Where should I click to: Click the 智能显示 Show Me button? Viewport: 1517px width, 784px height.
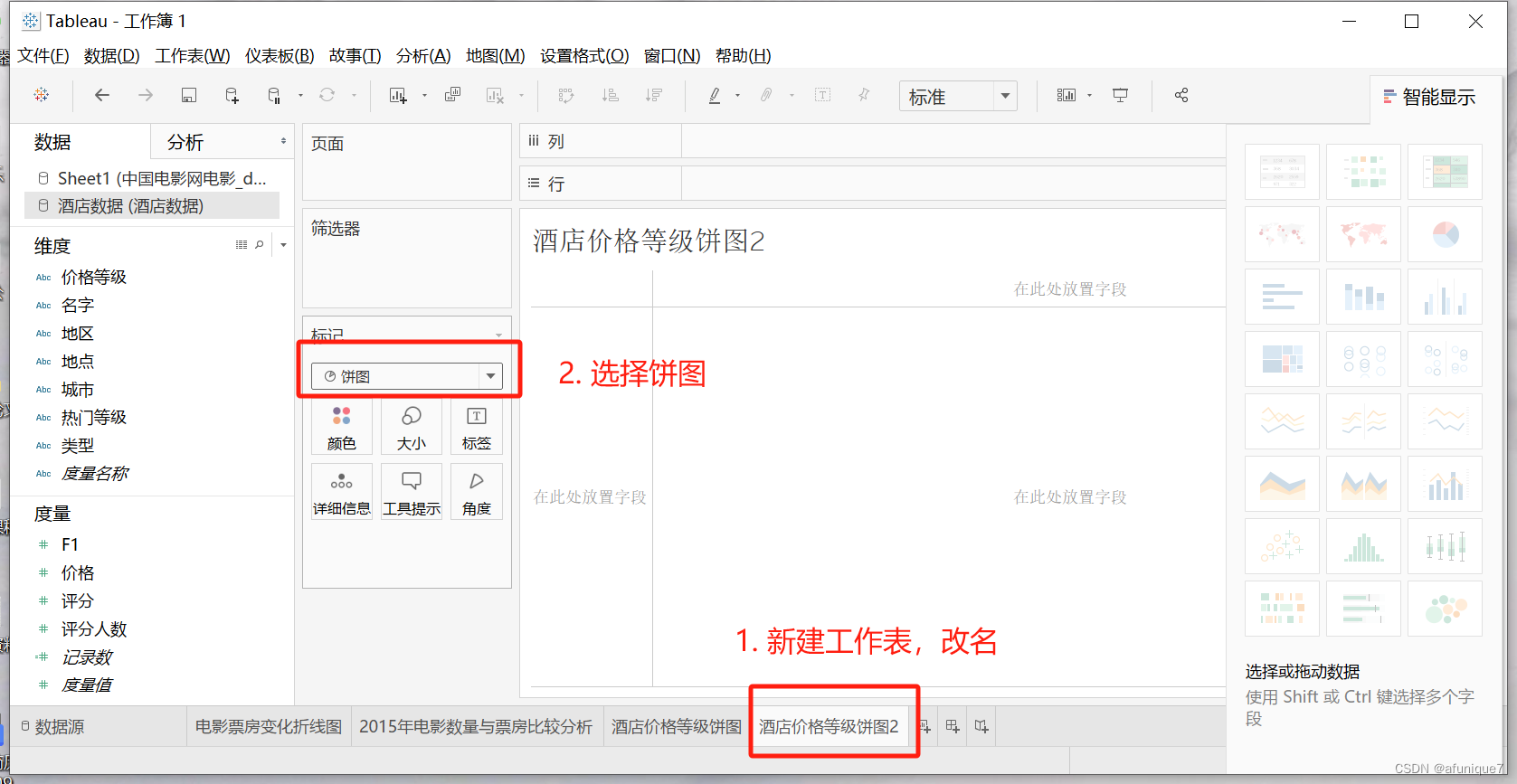pyautogui.click(x=1430, y=98)
